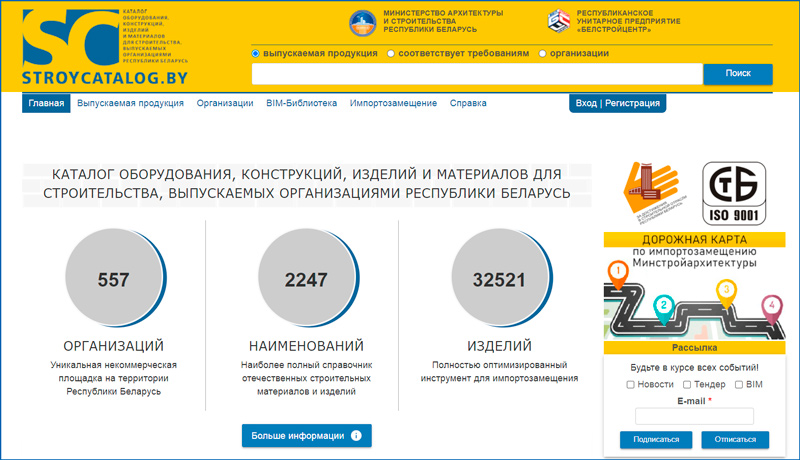This screenshot has width=800, height=460.
Task: Tick the BIM subscription checkbox
Action: click(x=739, y=384)
